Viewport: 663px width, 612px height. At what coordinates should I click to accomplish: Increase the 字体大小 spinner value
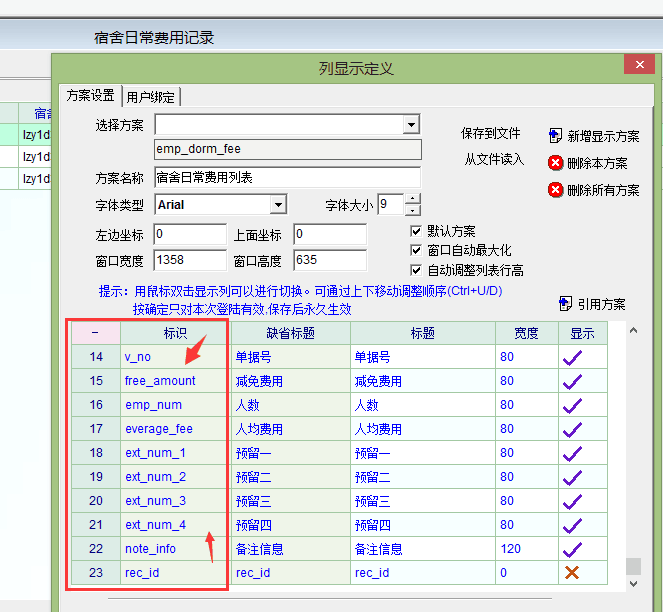pyautogui.click(x=413, y=200)
